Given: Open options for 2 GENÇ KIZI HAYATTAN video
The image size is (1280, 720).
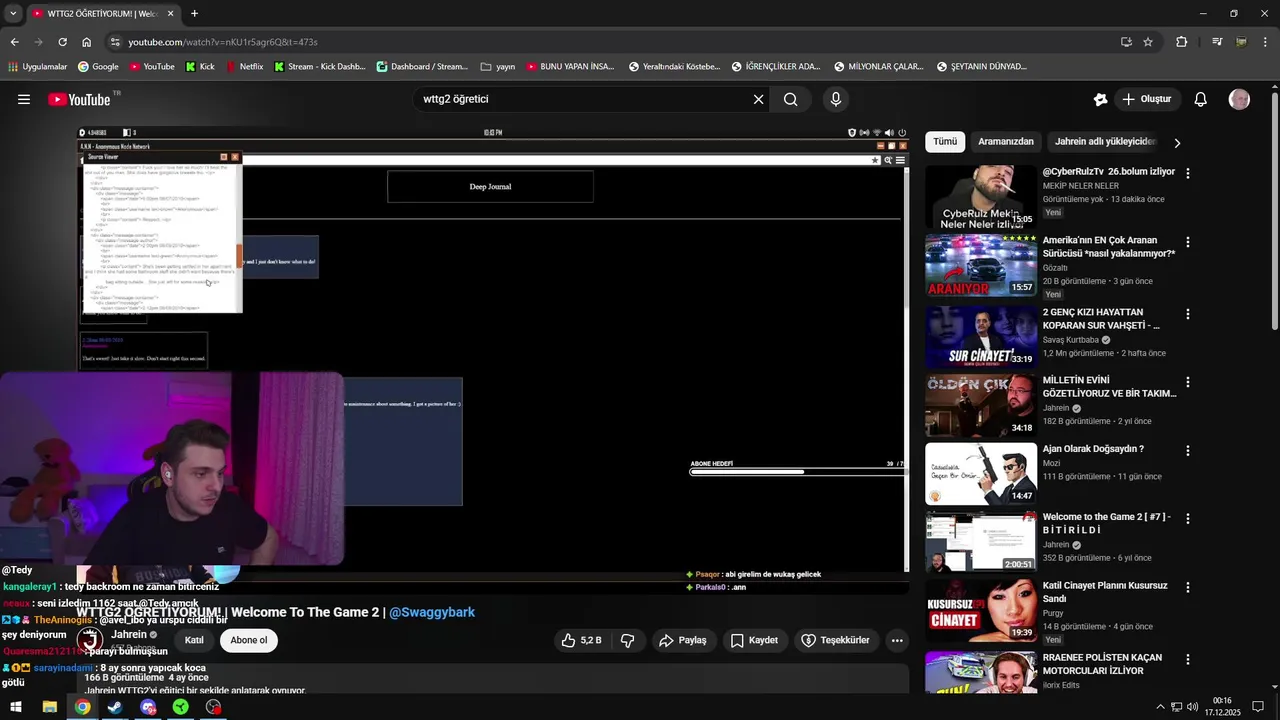Looking at the screenshot, I should (1188, 314).
